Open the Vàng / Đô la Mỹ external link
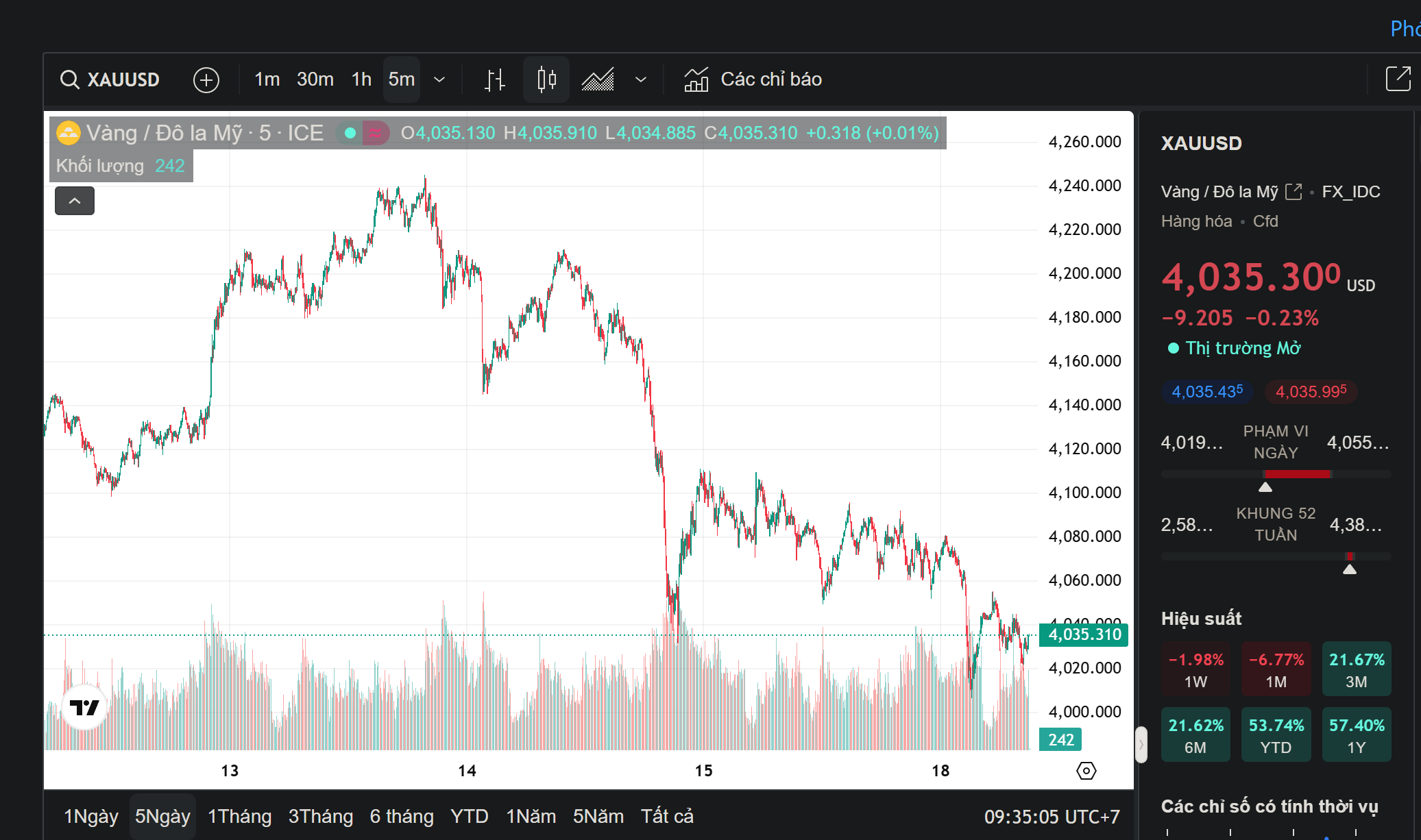The height and width of the screenshot is (840, 1421). [1294, 192]
